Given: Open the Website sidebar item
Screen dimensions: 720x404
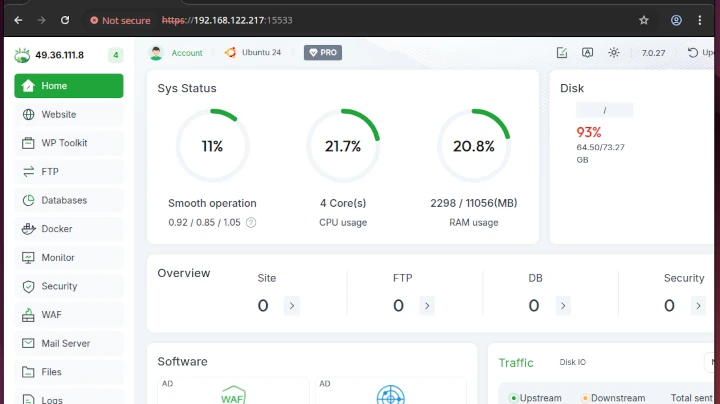Looking at the screenshot, I should [x=58, y=115].
